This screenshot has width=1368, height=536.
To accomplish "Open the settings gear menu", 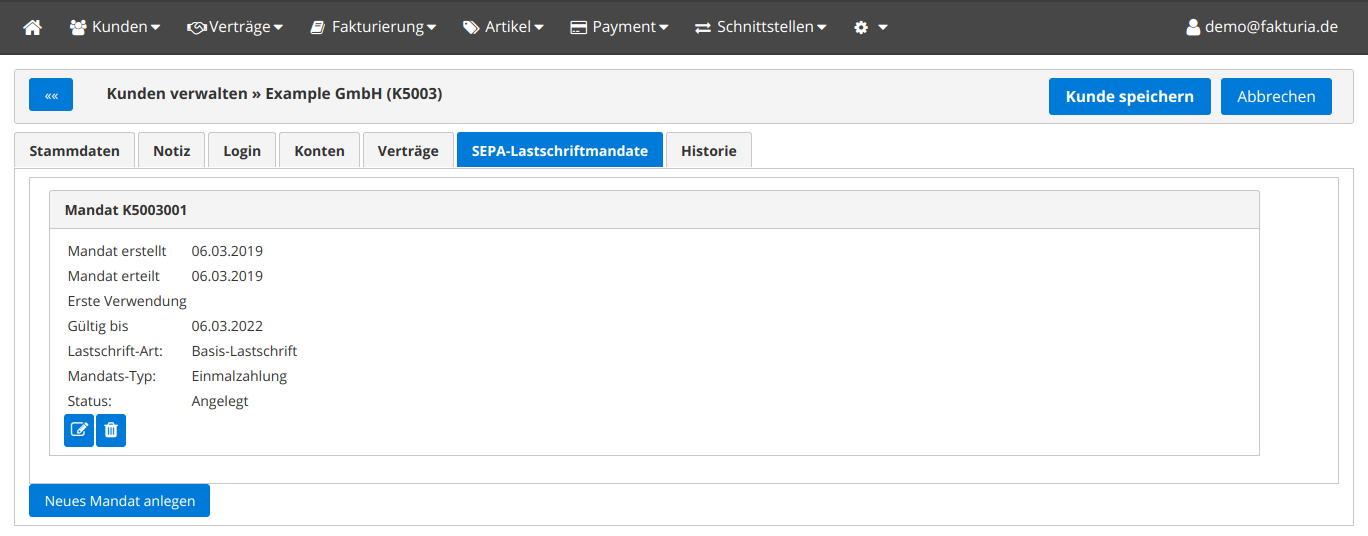I will click(x=870, y=27).
